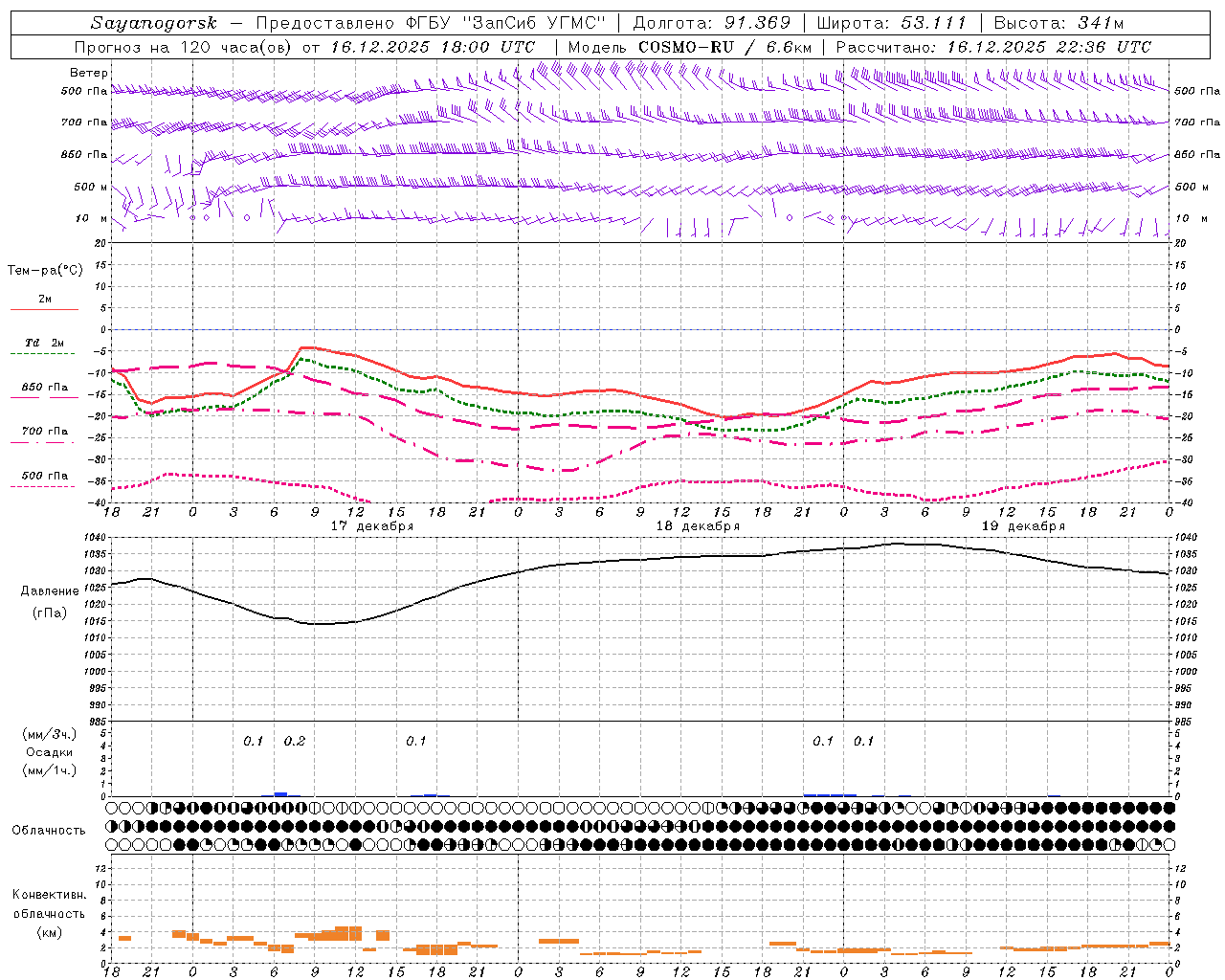
Task: Click the "Конвективн." convective cloud label
Action: [49, 895]
